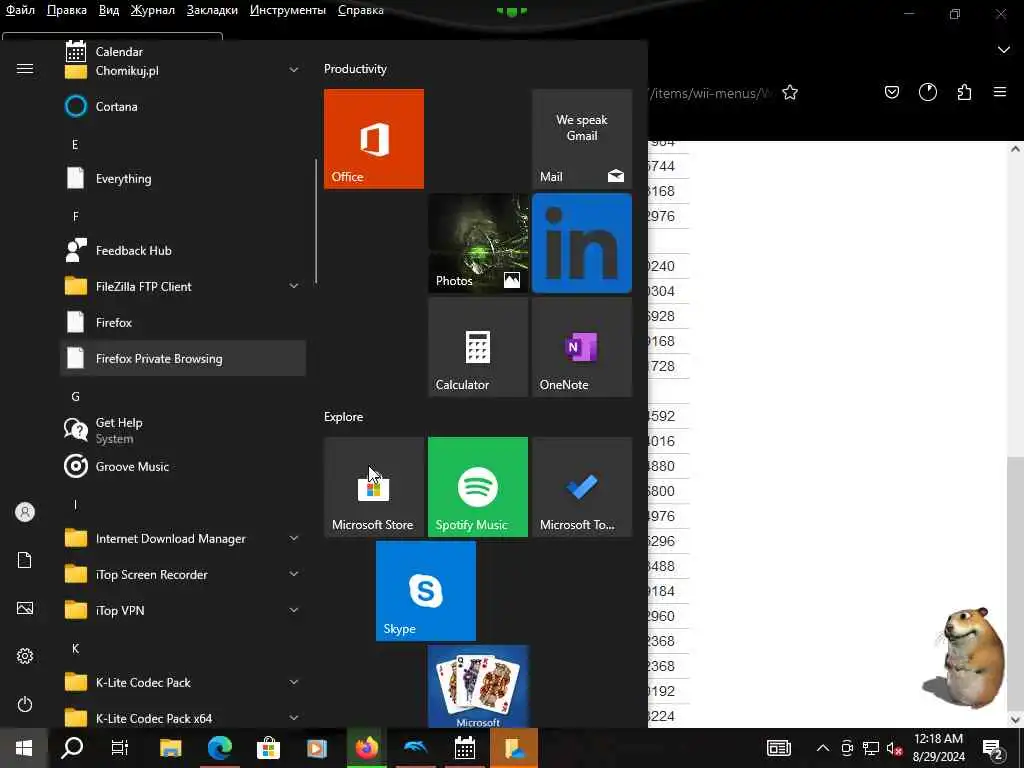Launch the LinkedIn tile
Viewport: 1024px width, 768px height.
[x=582, y=243]
